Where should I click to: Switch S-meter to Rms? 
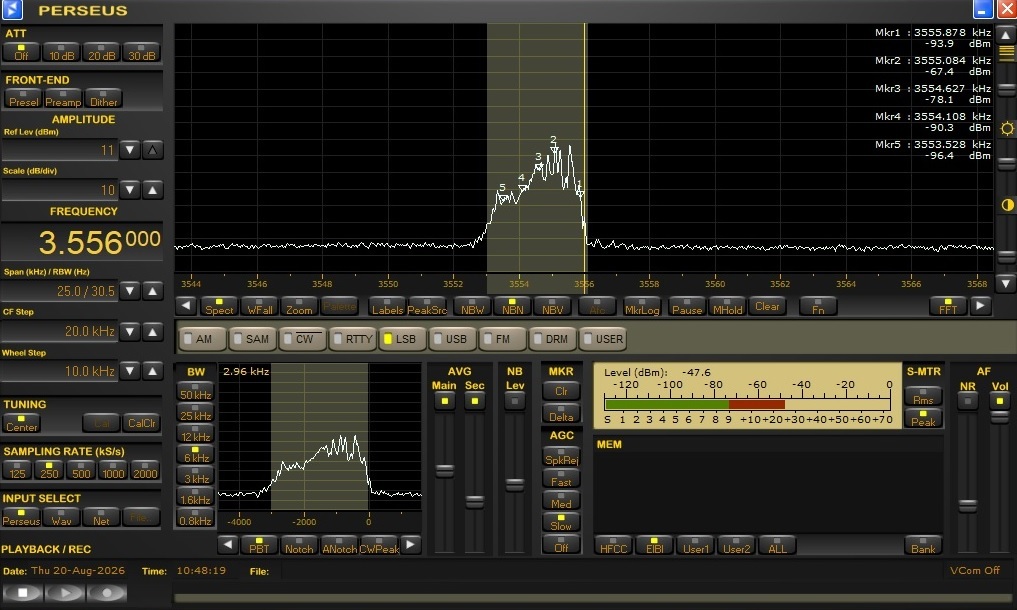[x=923, y=396]
